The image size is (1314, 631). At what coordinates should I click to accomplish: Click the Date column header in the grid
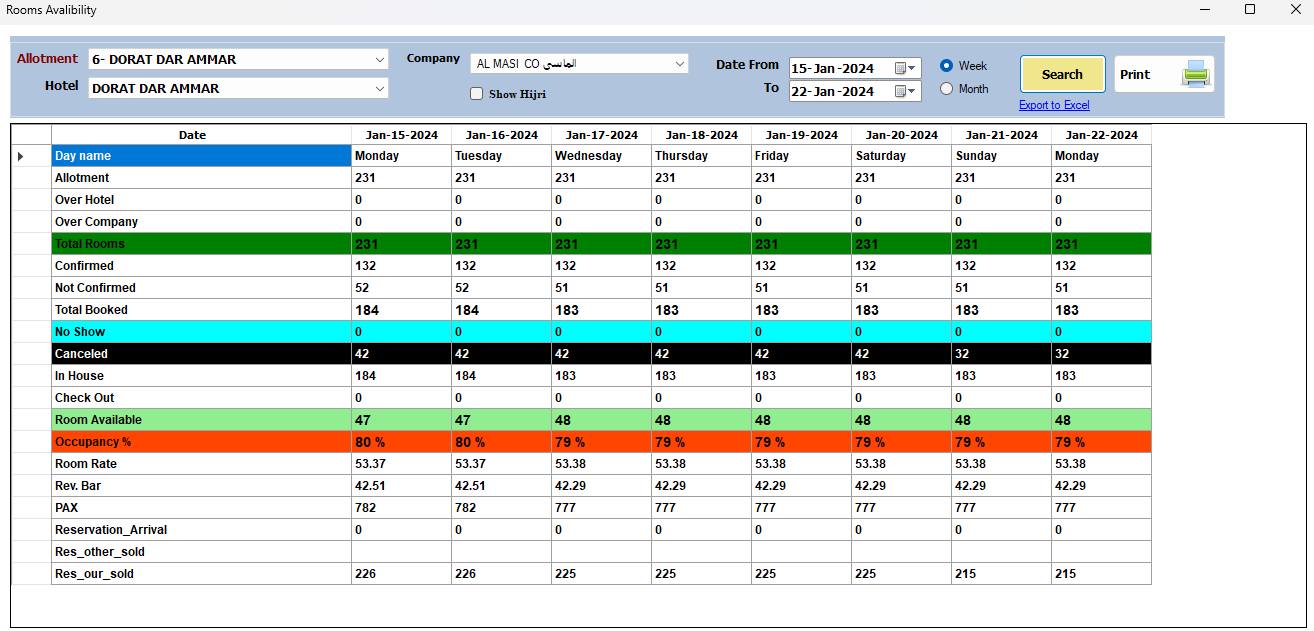click(201, 135)
